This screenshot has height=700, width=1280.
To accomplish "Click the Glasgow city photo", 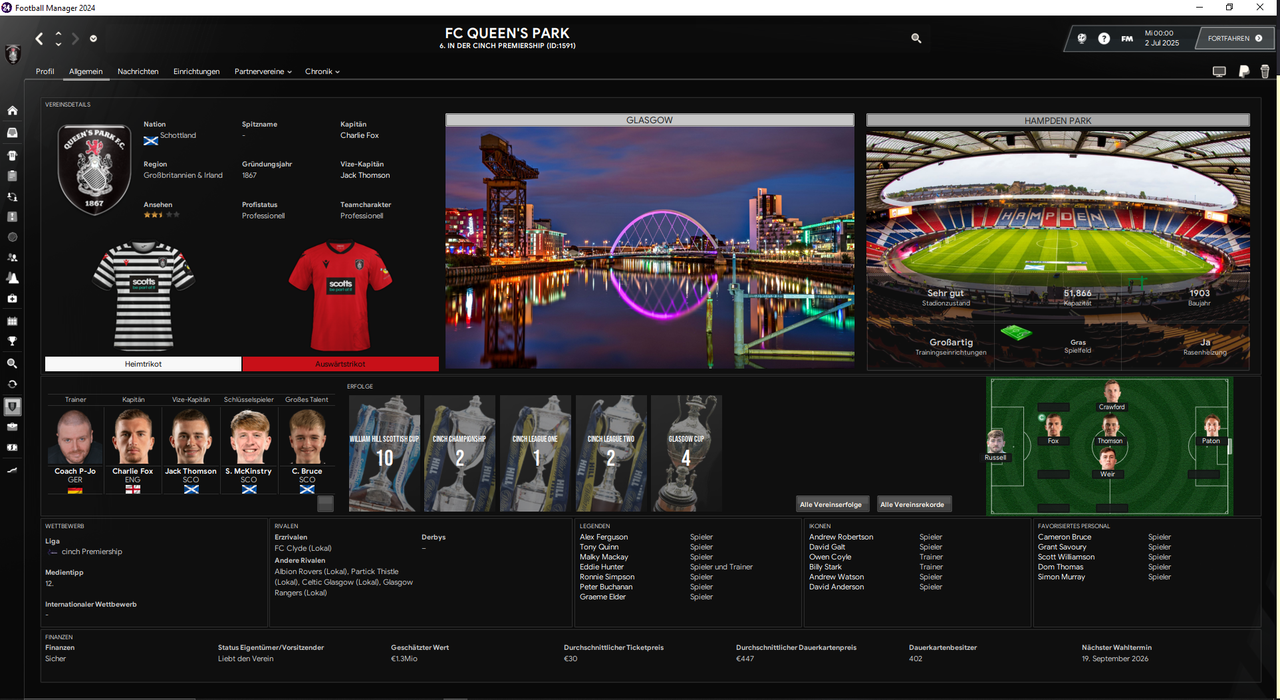I will [650, 247].
